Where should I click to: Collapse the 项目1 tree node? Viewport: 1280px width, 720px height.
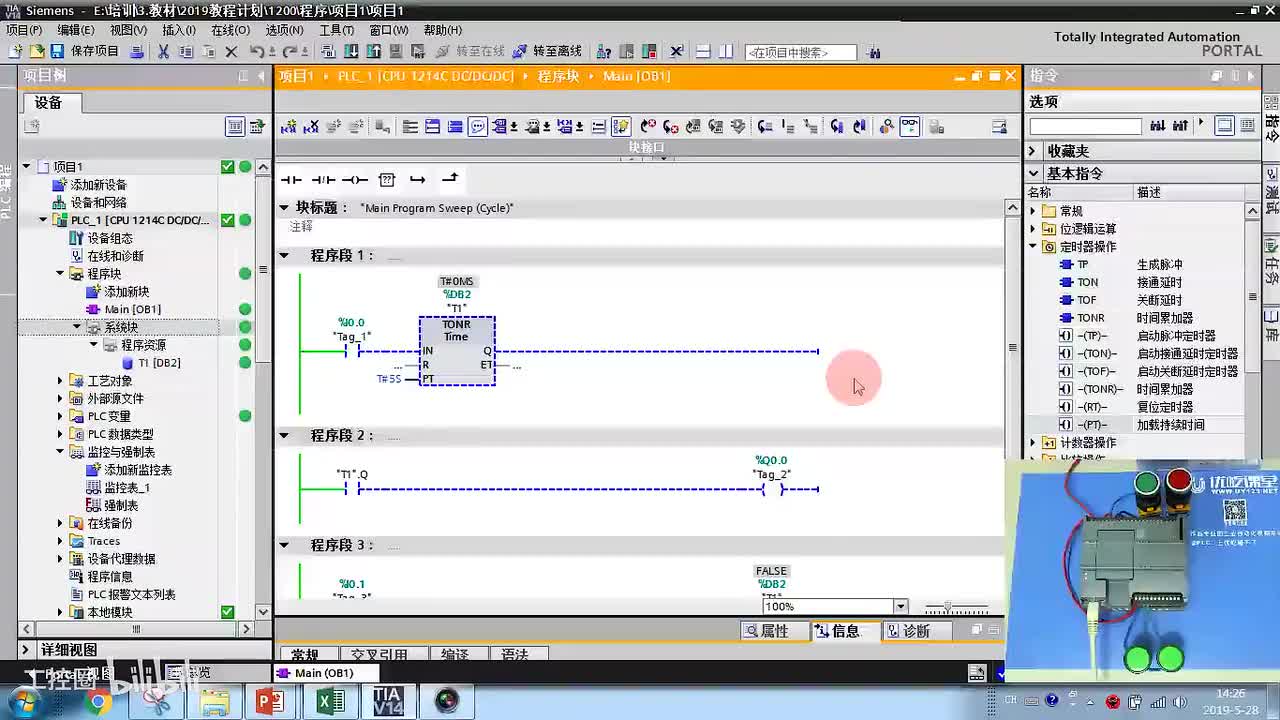coord(27,167)
